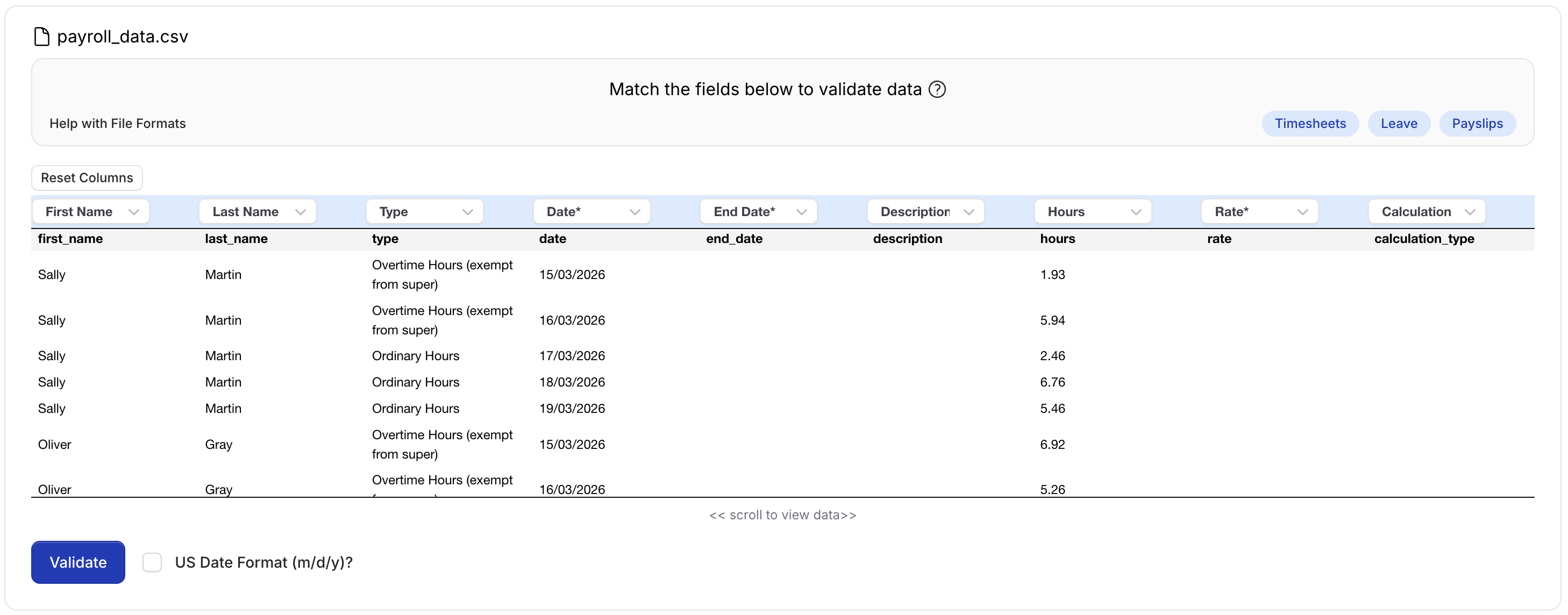Click the help question mark icon

point(937,89)
